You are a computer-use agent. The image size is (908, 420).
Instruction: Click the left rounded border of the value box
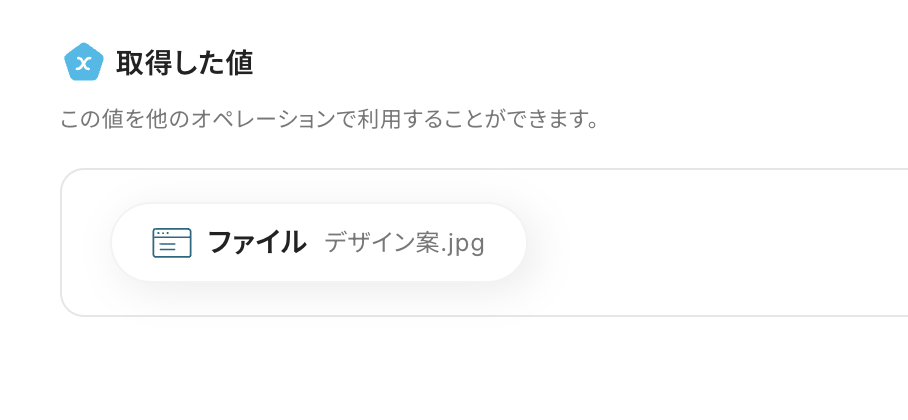(62, 242)
